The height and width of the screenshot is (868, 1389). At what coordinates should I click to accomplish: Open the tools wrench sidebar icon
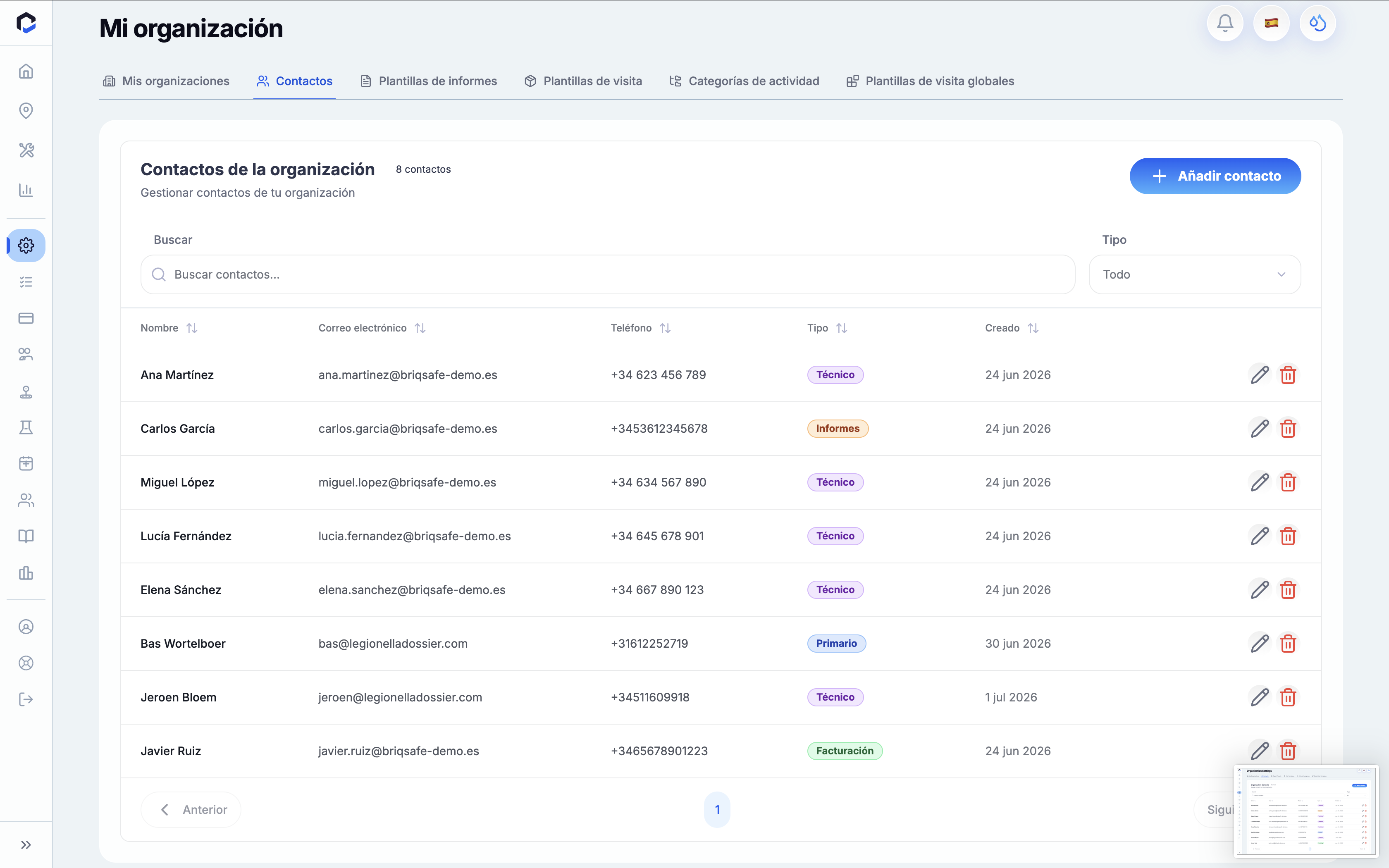point(26,150)
